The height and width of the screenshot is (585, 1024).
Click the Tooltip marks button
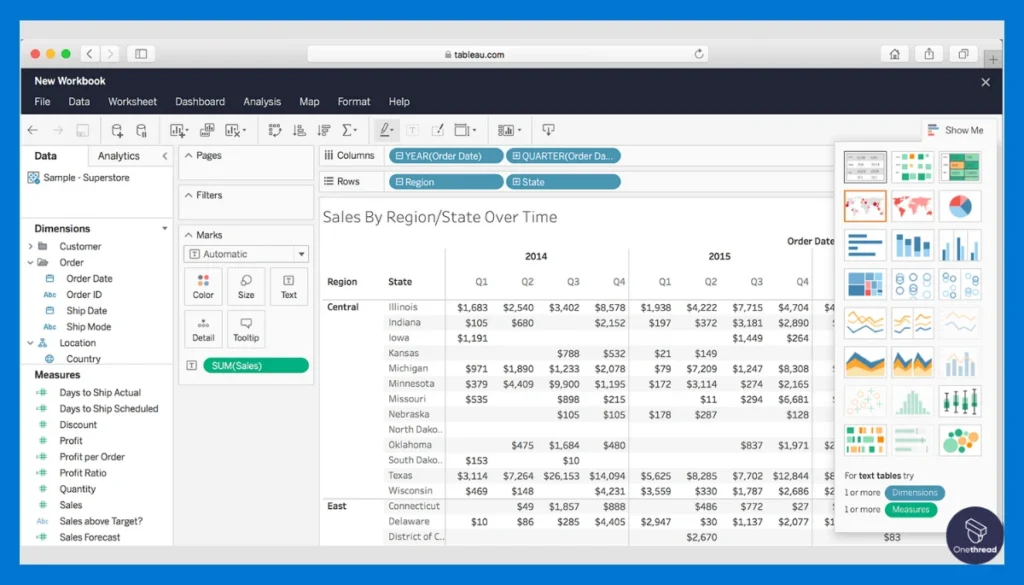tap(246, 329)
